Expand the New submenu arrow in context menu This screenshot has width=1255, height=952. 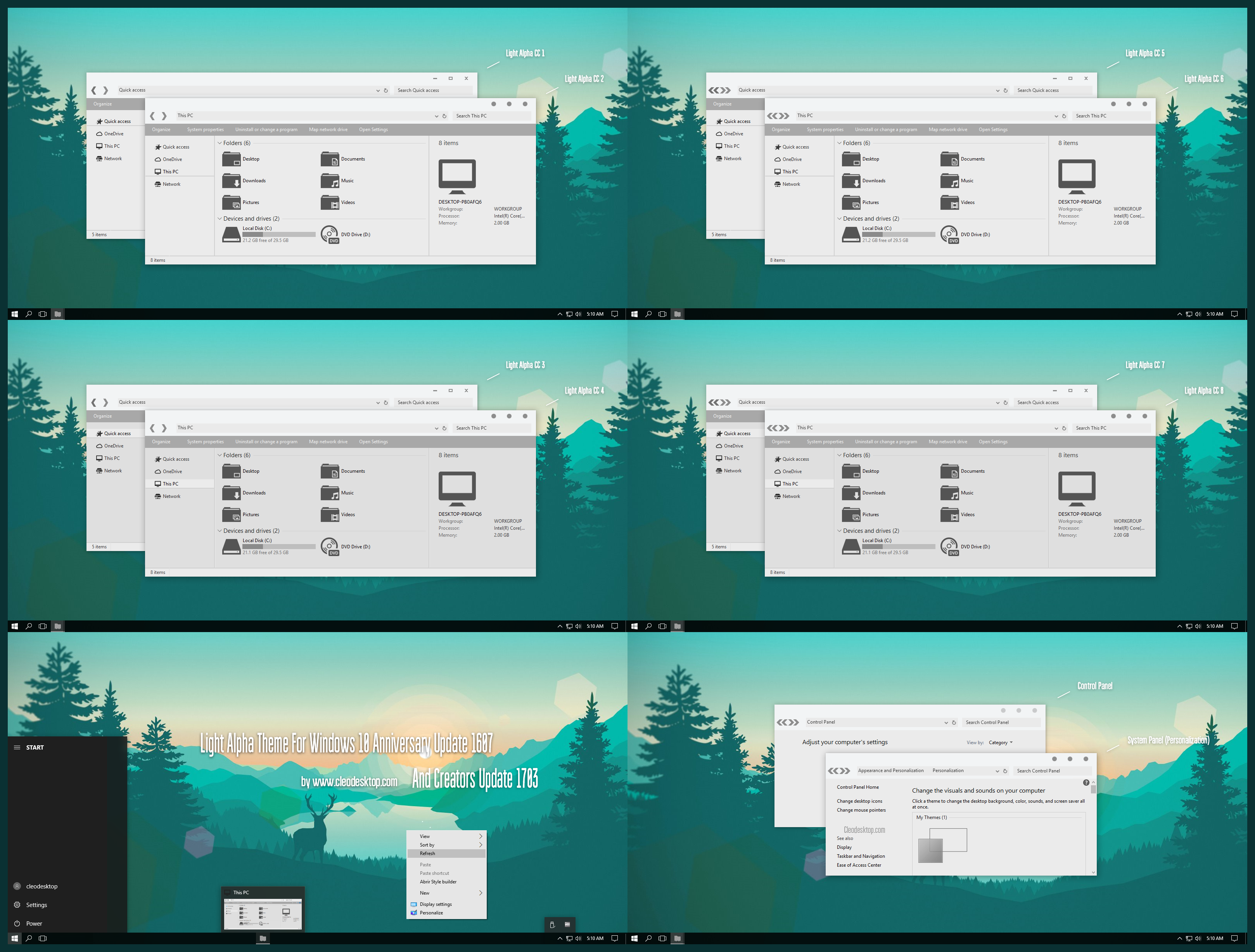(x=481, y=893)
